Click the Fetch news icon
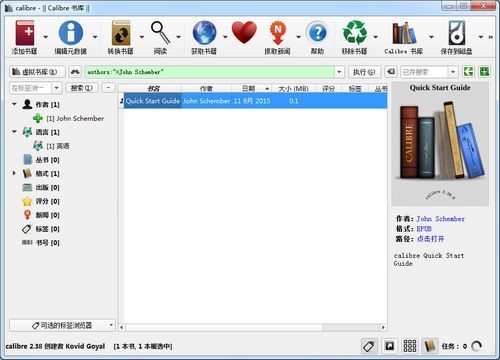 [x=277, y=33]
